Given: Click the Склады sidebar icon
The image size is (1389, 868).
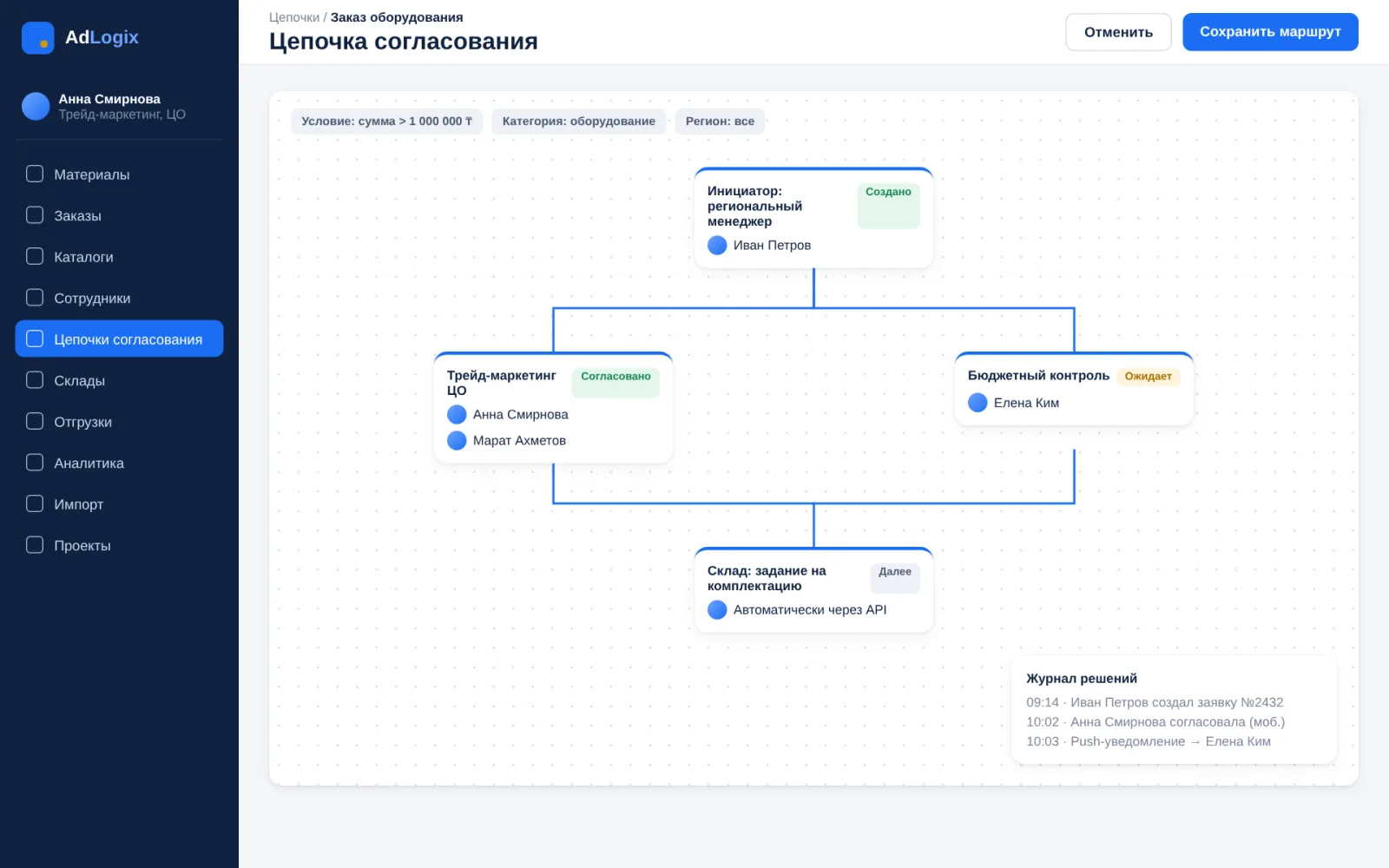Looking at the screenshot, I should coord(35,380).
